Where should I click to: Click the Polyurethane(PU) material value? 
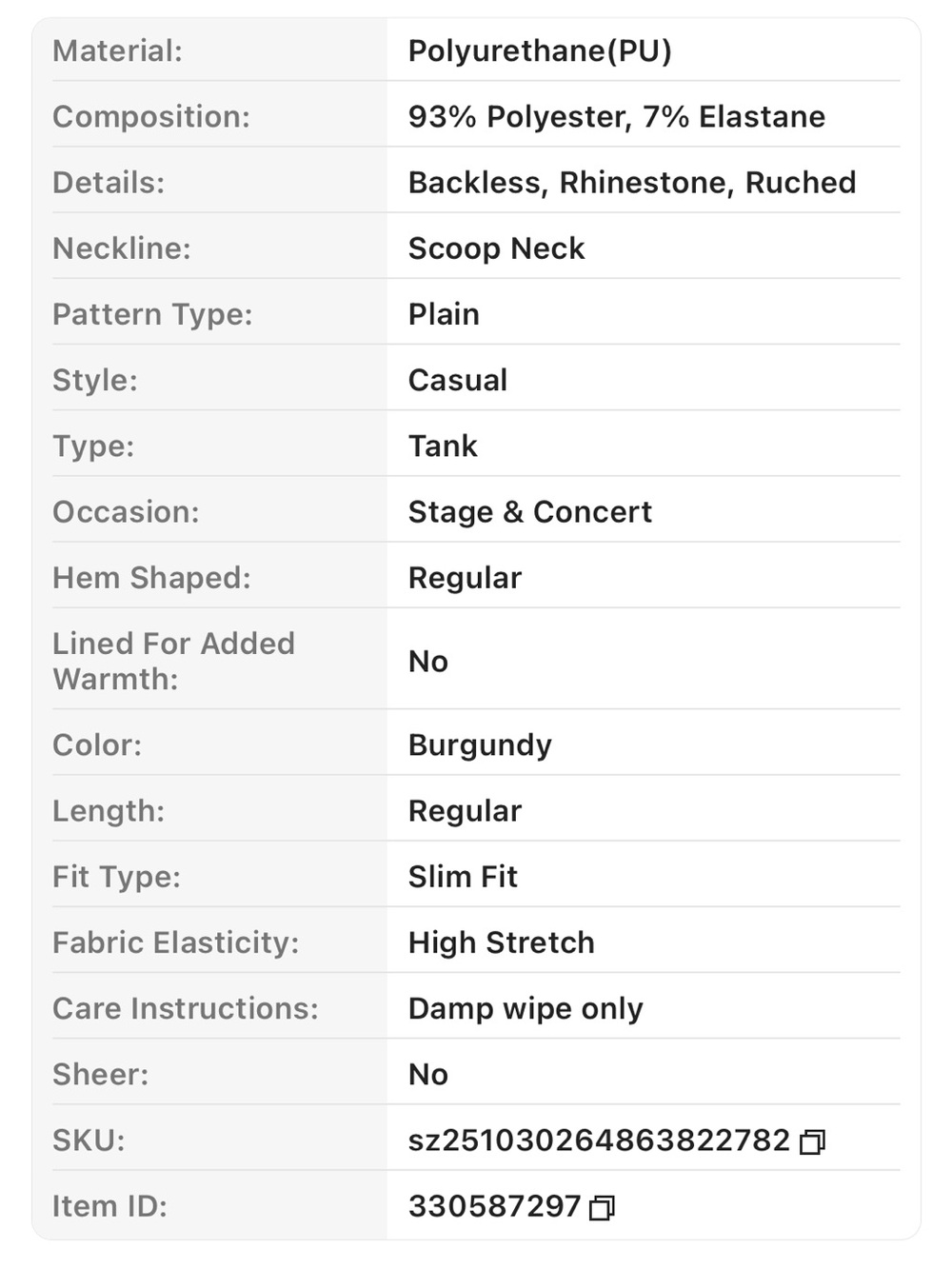[x=540, y=50]
